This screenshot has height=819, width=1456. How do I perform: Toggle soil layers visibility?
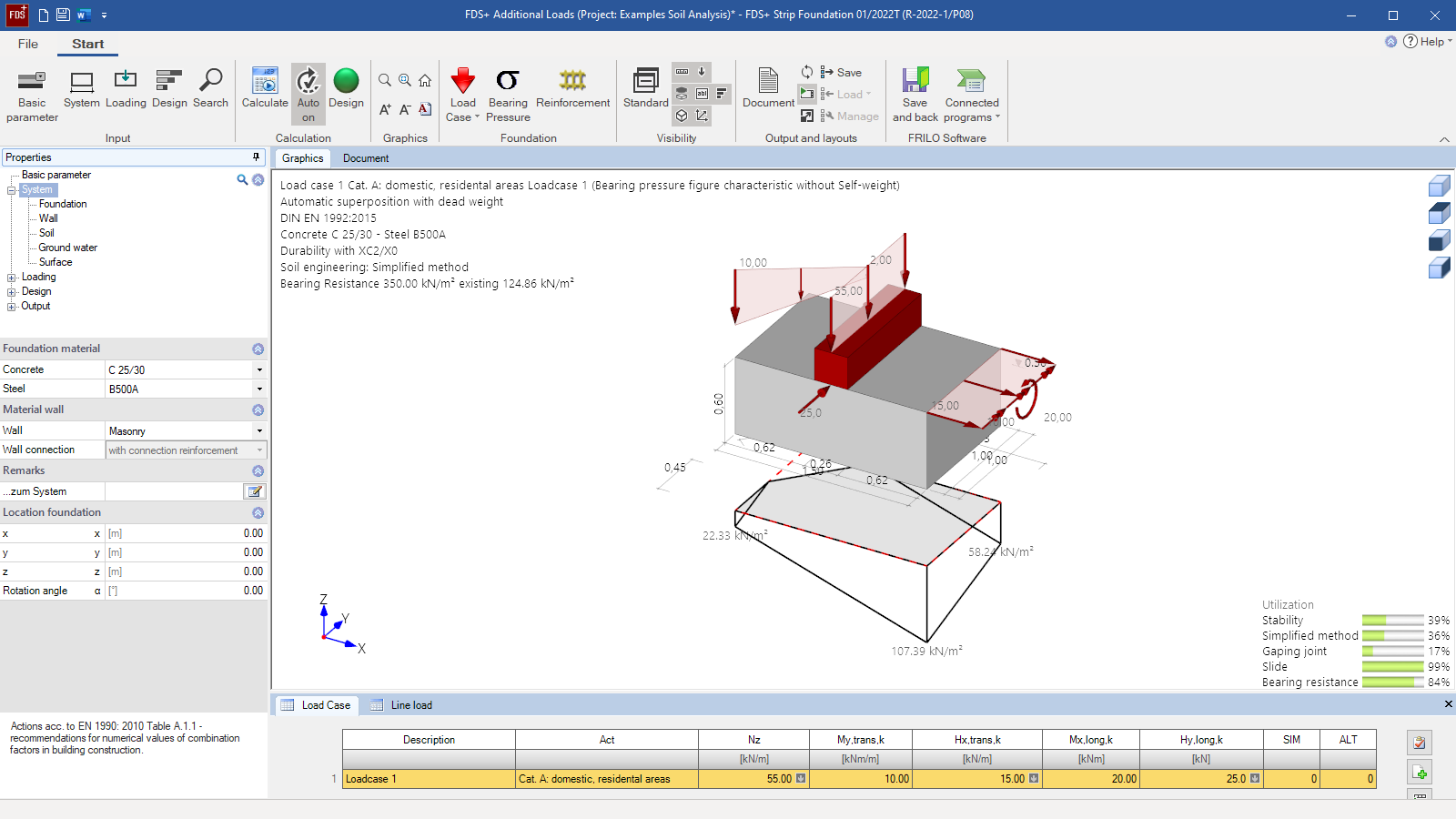click(x=682, y=94)
